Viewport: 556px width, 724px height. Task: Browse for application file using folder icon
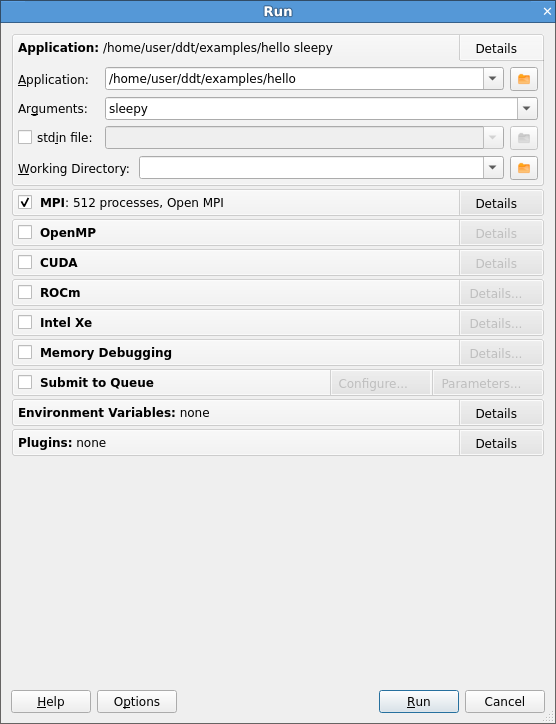click(524, 79)
